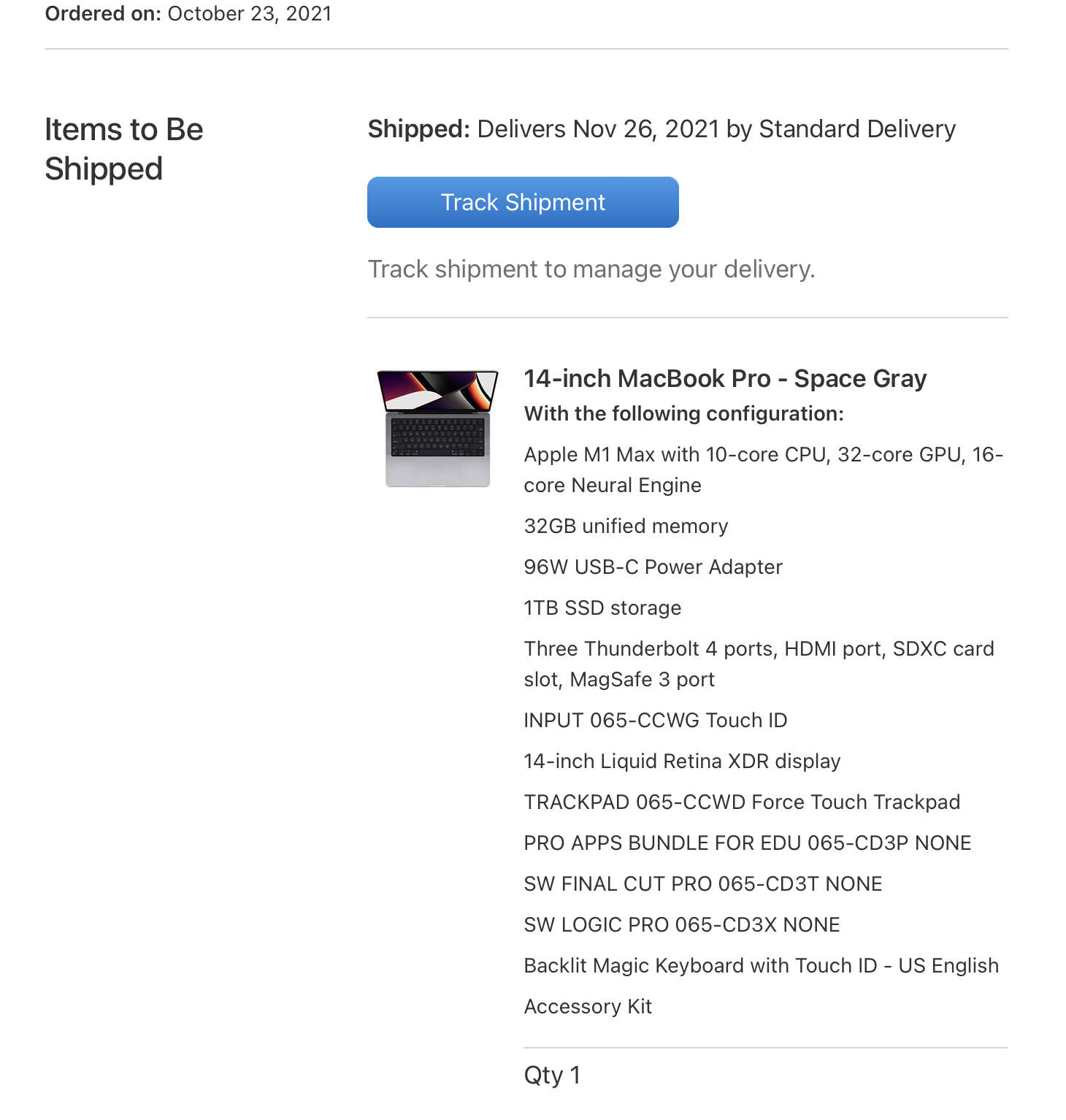Select the PRO APPS BUNDLE FOR EDU line

(x=747, y=843)
